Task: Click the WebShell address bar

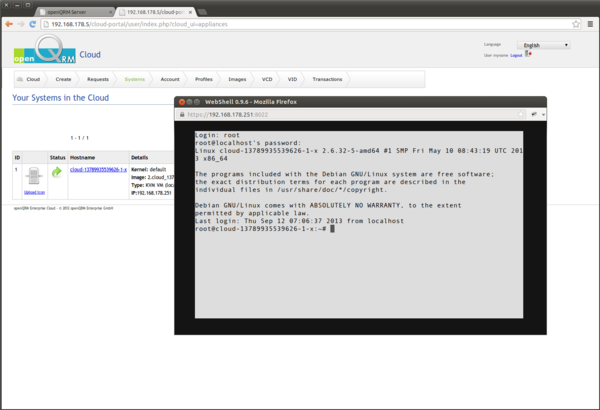Action: click(349, 114)
